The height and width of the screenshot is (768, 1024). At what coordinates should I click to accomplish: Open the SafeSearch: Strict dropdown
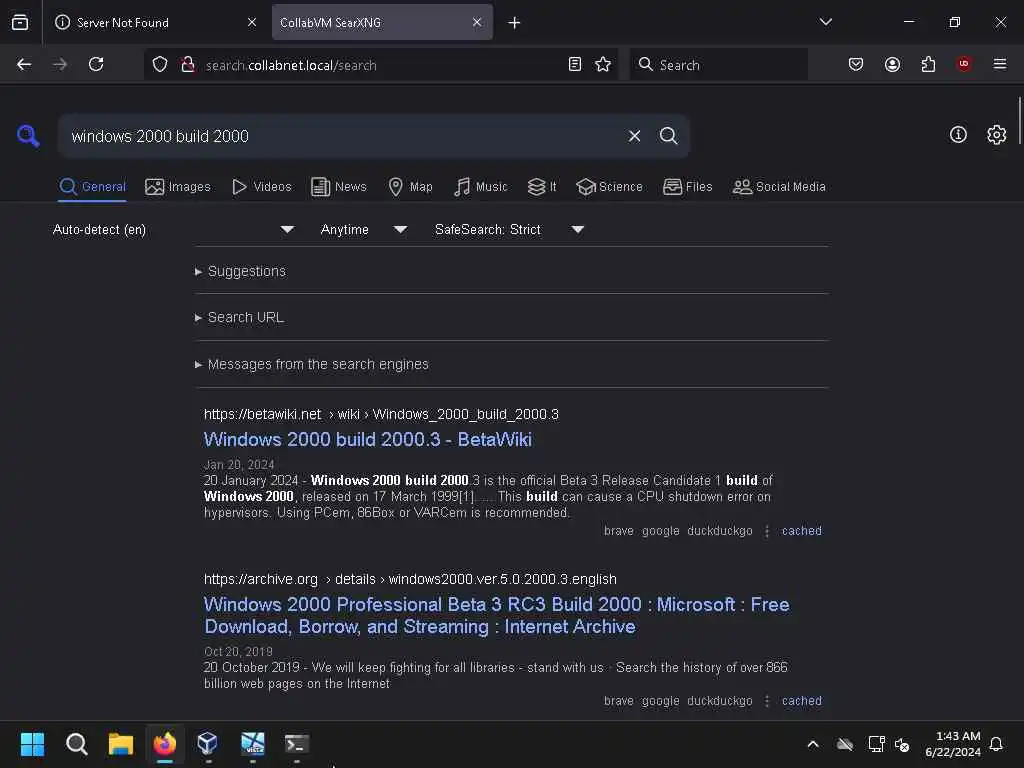point(509,229)
